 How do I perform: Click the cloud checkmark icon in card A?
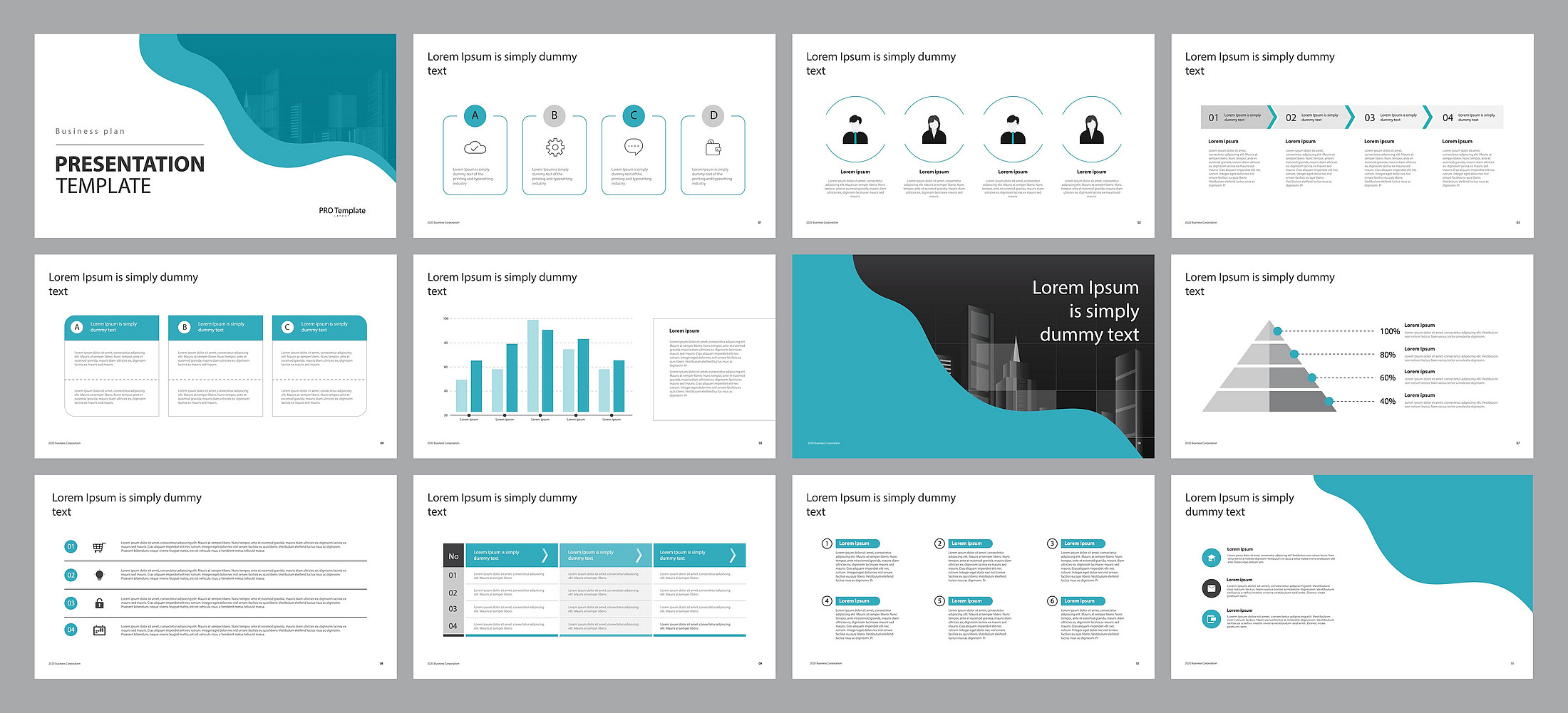pyautogui.click(x=475, y=147)
